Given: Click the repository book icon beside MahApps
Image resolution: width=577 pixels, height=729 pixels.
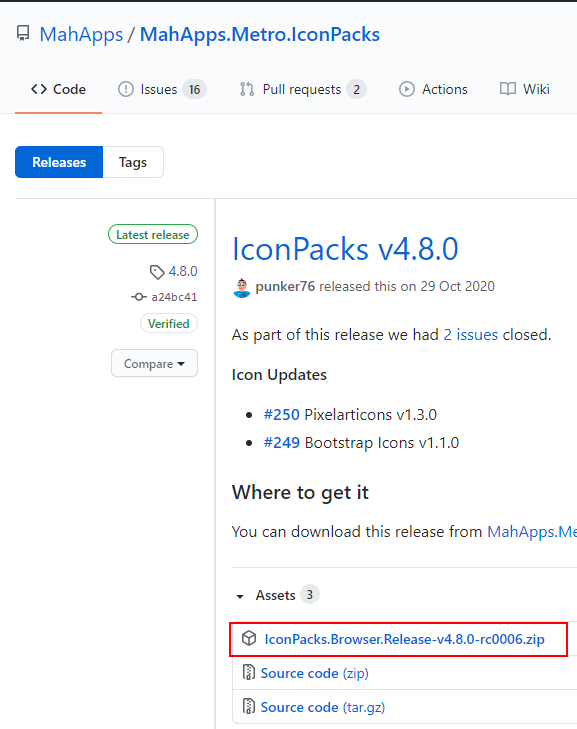Looking at the screenshot, I should 23,33.
